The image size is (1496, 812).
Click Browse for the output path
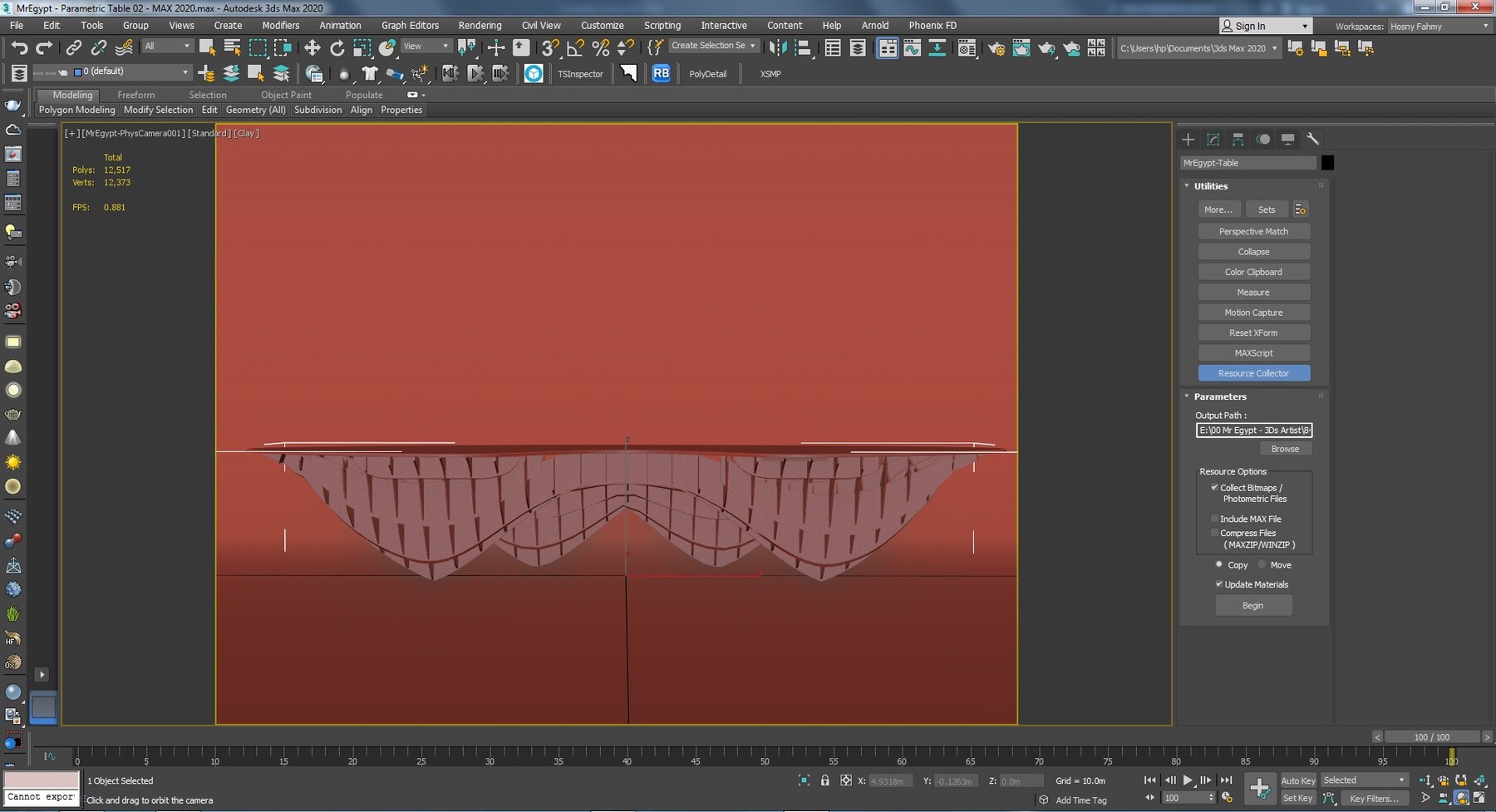tap(1286, 448)
